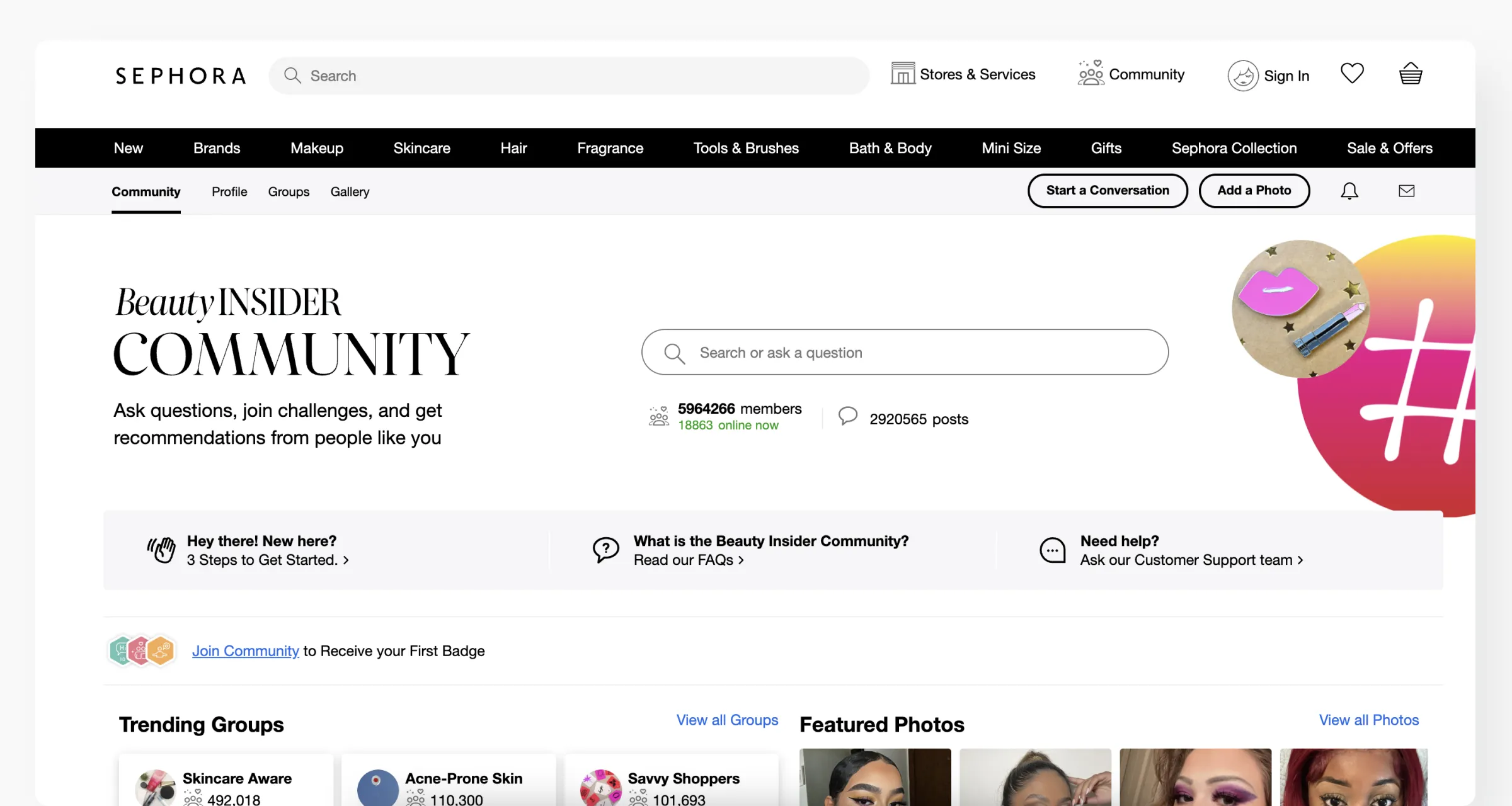The width and height of the screenshot is (1512, 806).
Task: Open third featured photo with purple eyeshadow
Action: click(x=1195, y=777)
